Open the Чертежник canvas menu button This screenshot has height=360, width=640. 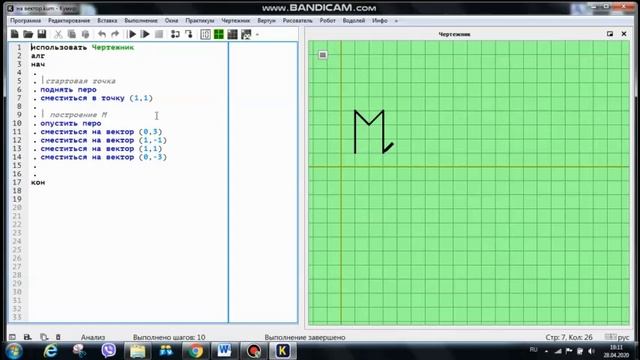(322, 55)
